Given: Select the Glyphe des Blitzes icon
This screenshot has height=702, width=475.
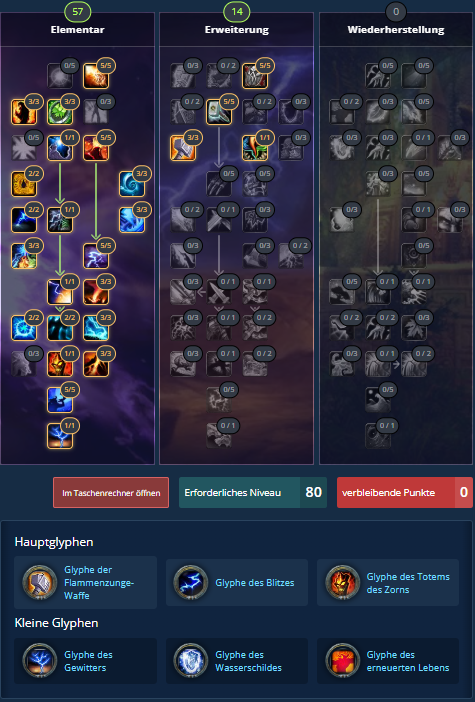Looking at the screenshot, I should [x=191, y=582].
